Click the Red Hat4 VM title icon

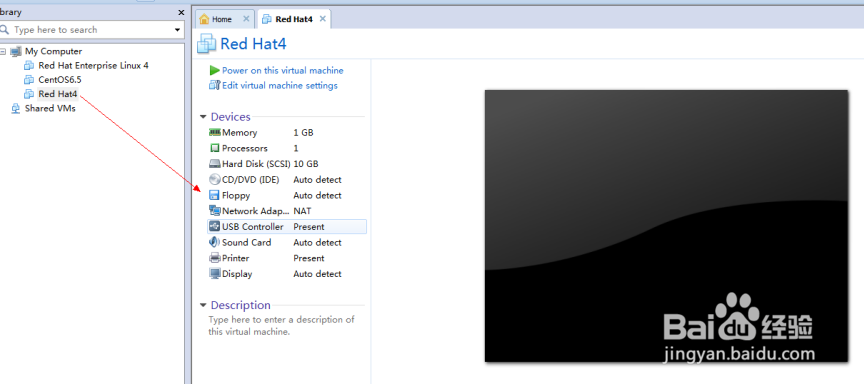pyautogui.click(x=207, y=44)
